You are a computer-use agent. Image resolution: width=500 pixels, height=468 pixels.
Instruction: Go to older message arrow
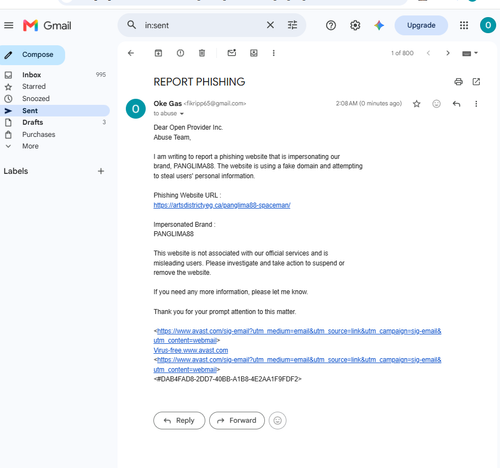point(448,53)
